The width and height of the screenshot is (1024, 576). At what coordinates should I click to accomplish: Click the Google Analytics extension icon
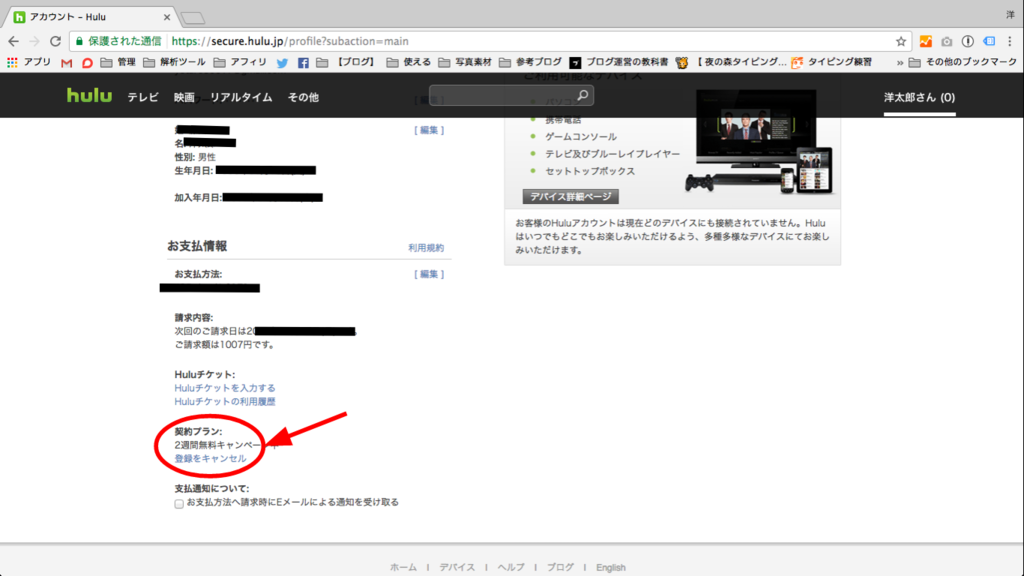[x=926, y=43]
